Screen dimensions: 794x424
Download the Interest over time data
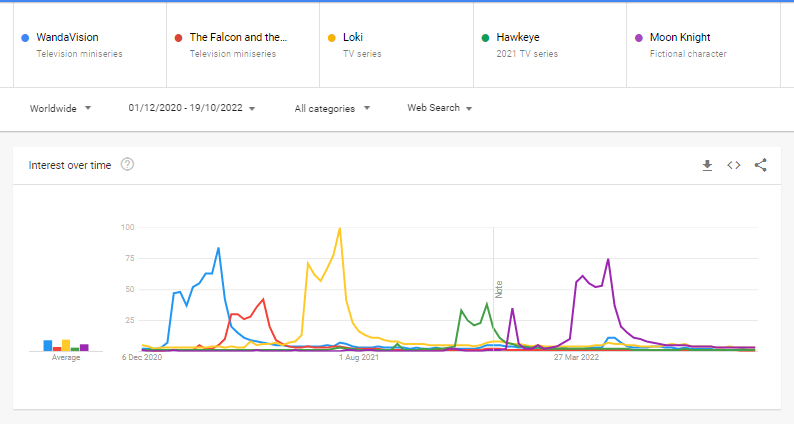tap(707, 165)
